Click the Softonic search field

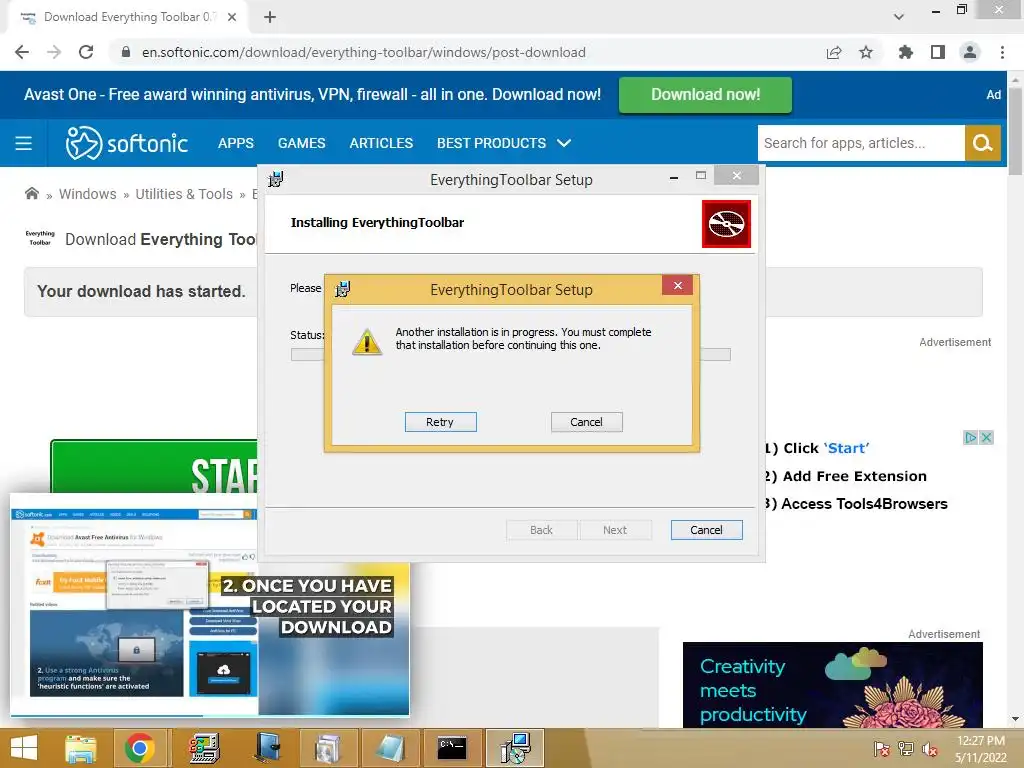pos(861,143)
